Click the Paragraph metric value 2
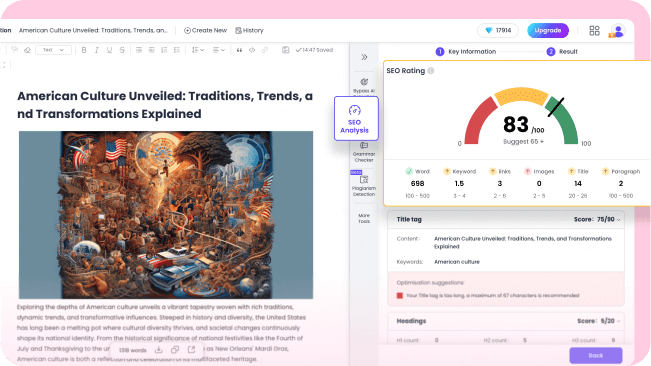651x366 pixels. pos(621,183)
